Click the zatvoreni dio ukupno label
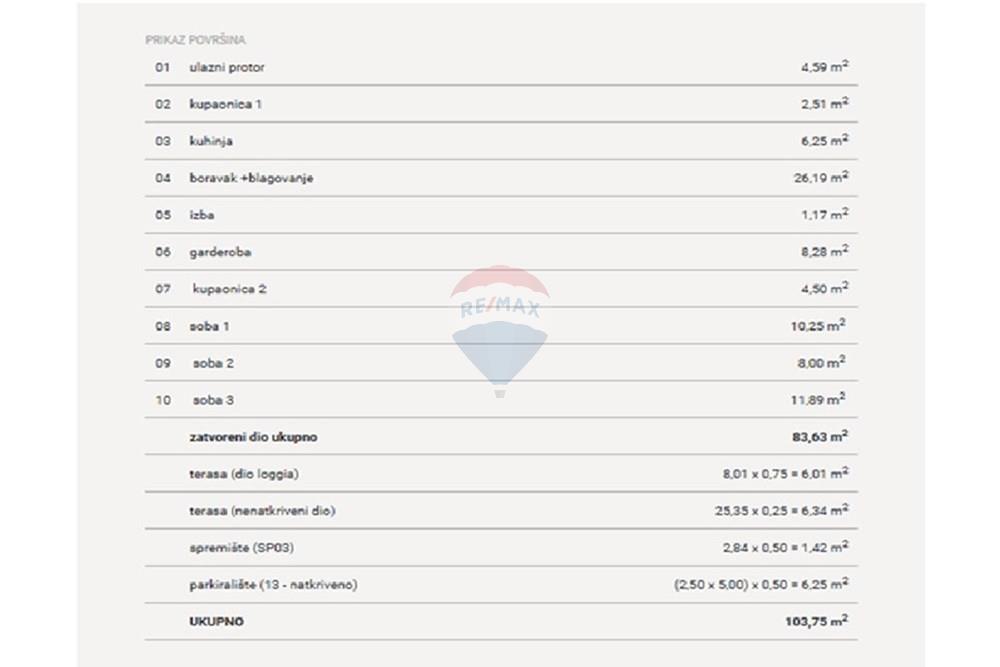Screen dimensions: 1000x667 pos(253,437)
